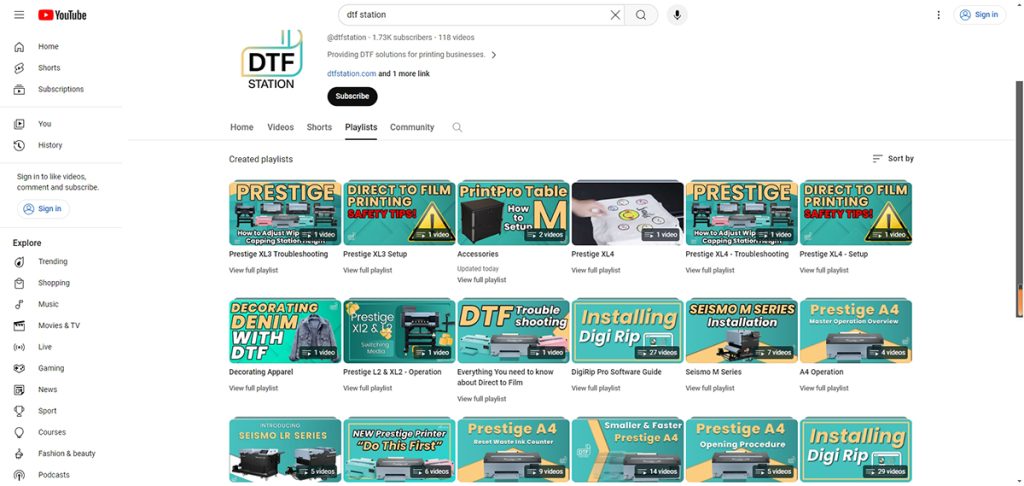
Task: Switch to the channel Home tab
Action: click(x=242, y=127)
